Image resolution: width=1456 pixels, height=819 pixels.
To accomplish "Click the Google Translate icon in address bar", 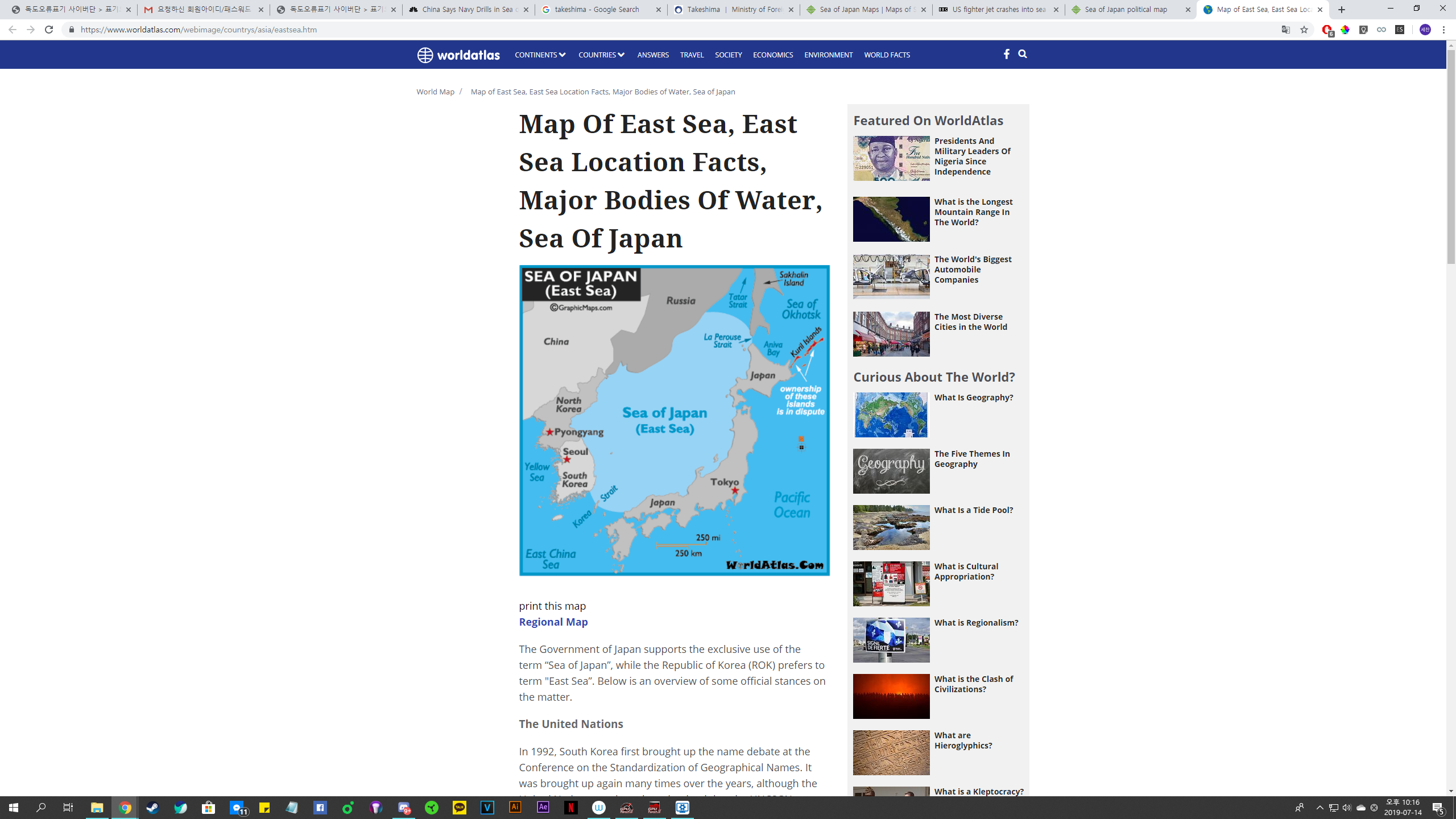I will (1285, 30).
